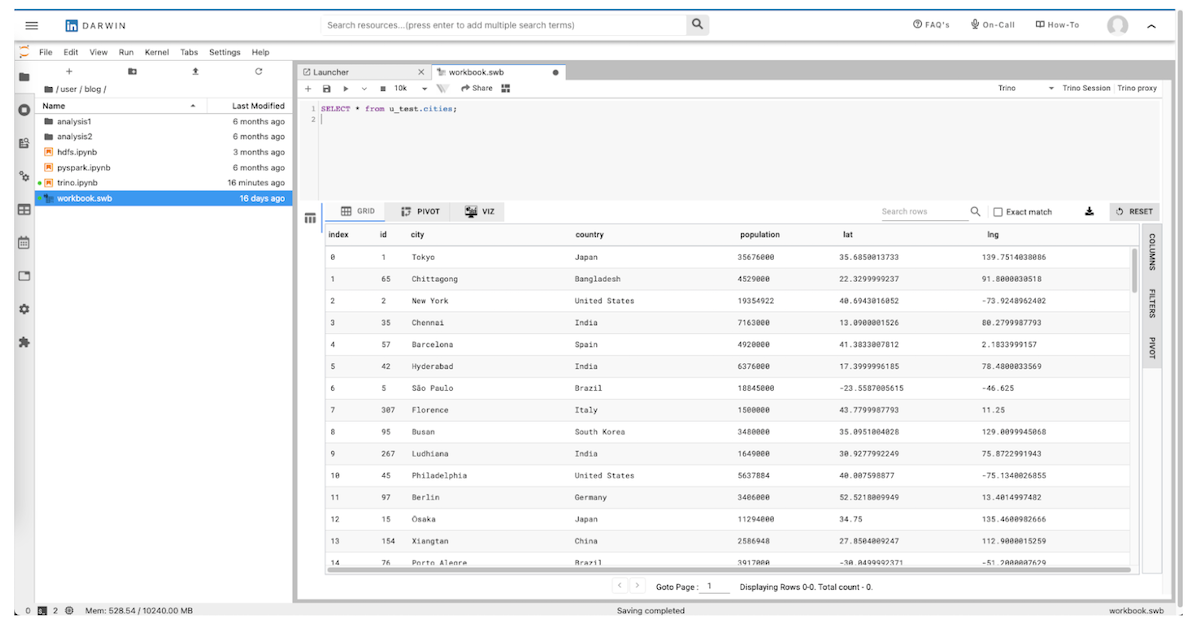
Task: Click the magnifier button beside the resource search
Action: tap(697, 24)
